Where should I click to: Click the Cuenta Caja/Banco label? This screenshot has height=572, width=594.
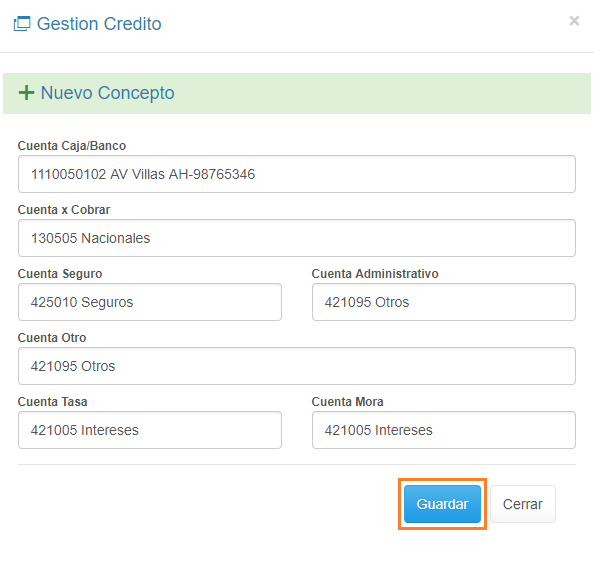72,146
